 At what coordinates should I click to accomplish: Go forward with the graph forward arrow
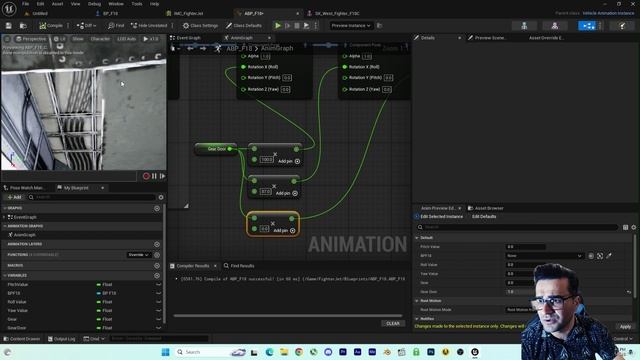(203, 48)
